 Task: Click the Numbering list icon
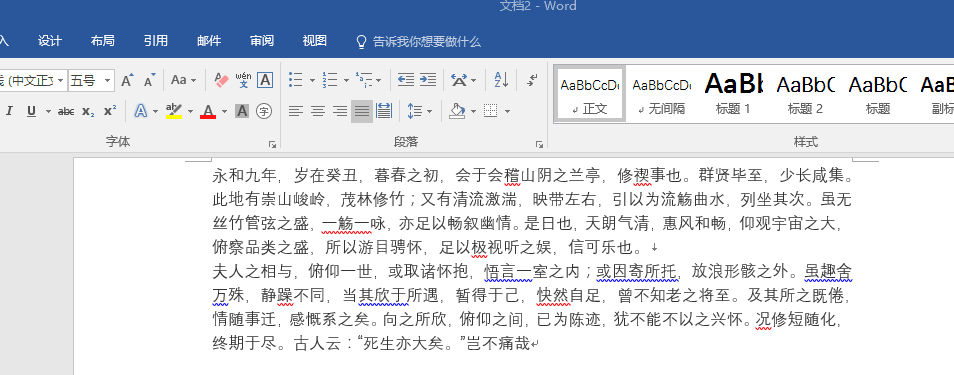[x=330, y=80]
